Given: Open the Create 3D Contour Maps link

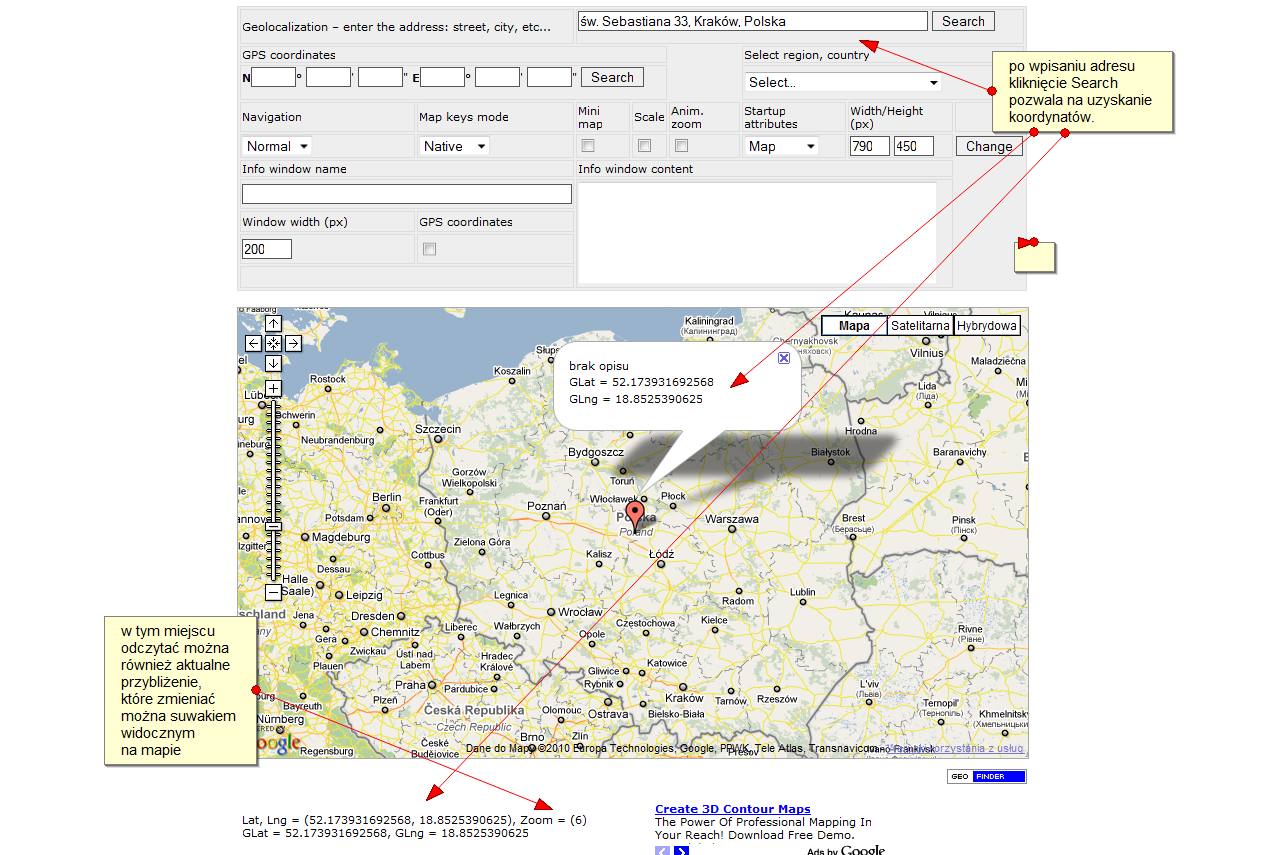Looking at the screenshot, I should point(733,809).
